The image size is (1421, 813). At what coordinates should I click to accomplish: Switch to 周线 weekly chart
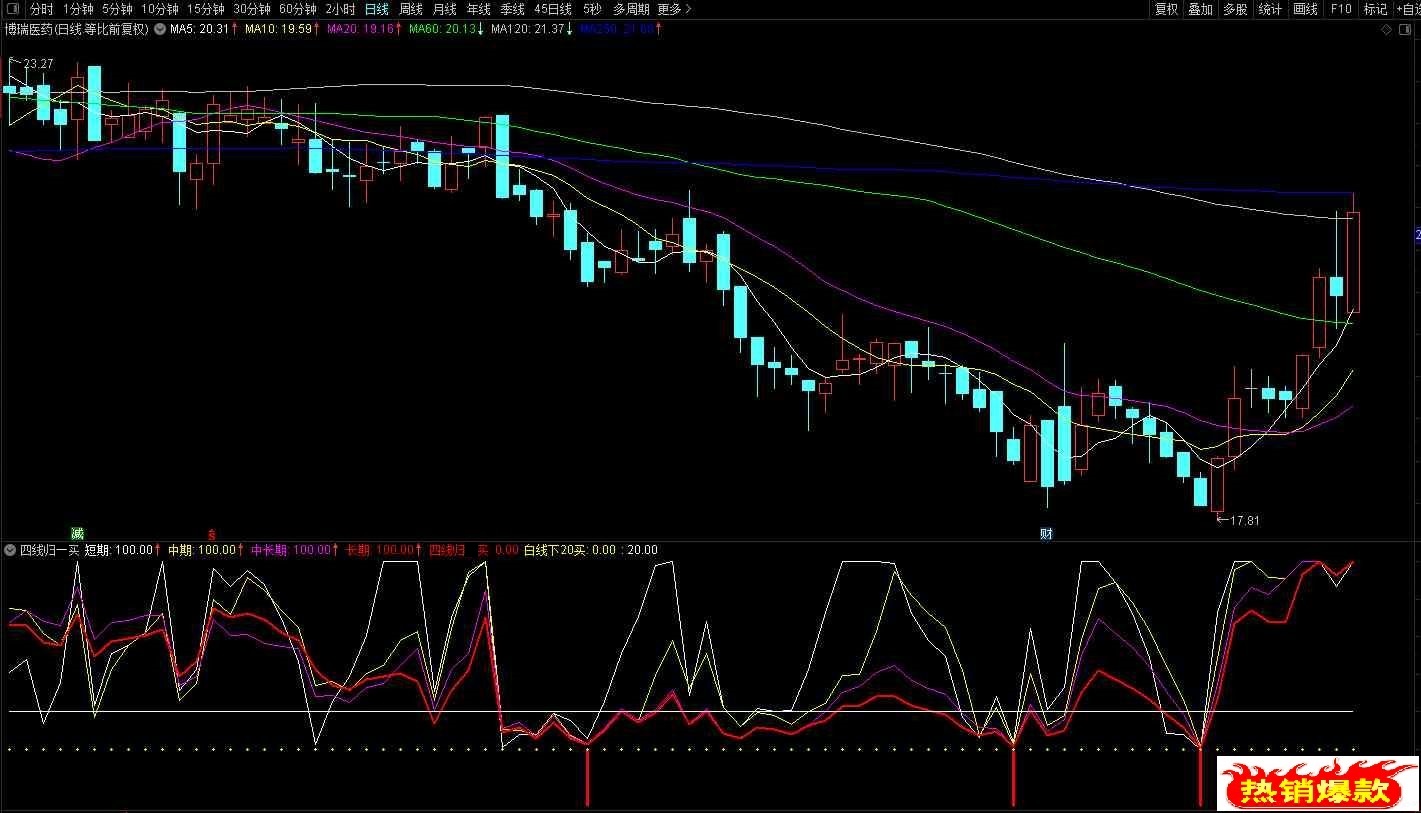pyautogui.click(x=410, y=9)
